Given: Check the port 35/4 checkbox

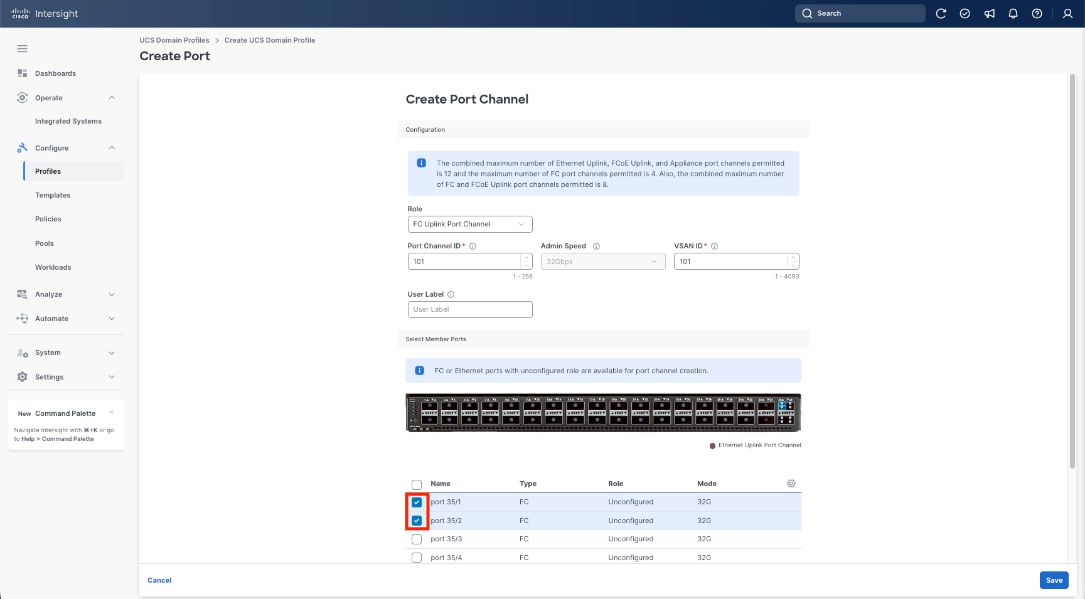Looking at the screenshot, I should [417, 557].
